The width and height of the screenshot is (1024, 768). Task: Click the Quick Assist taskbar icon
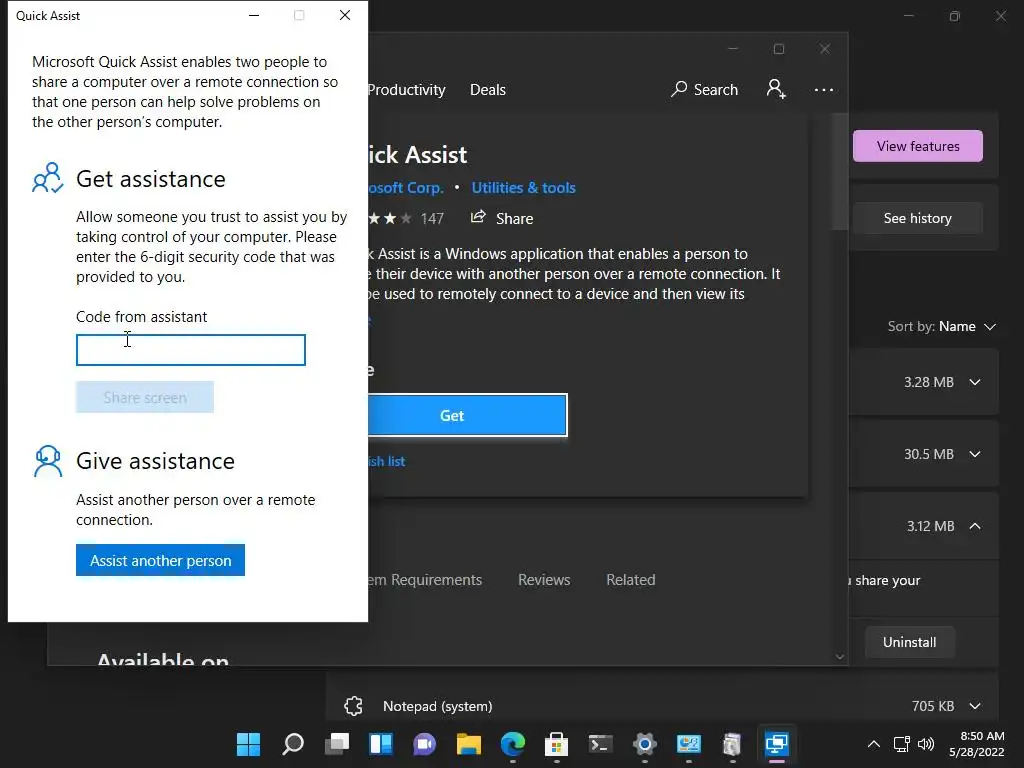[x=776, y=744]
